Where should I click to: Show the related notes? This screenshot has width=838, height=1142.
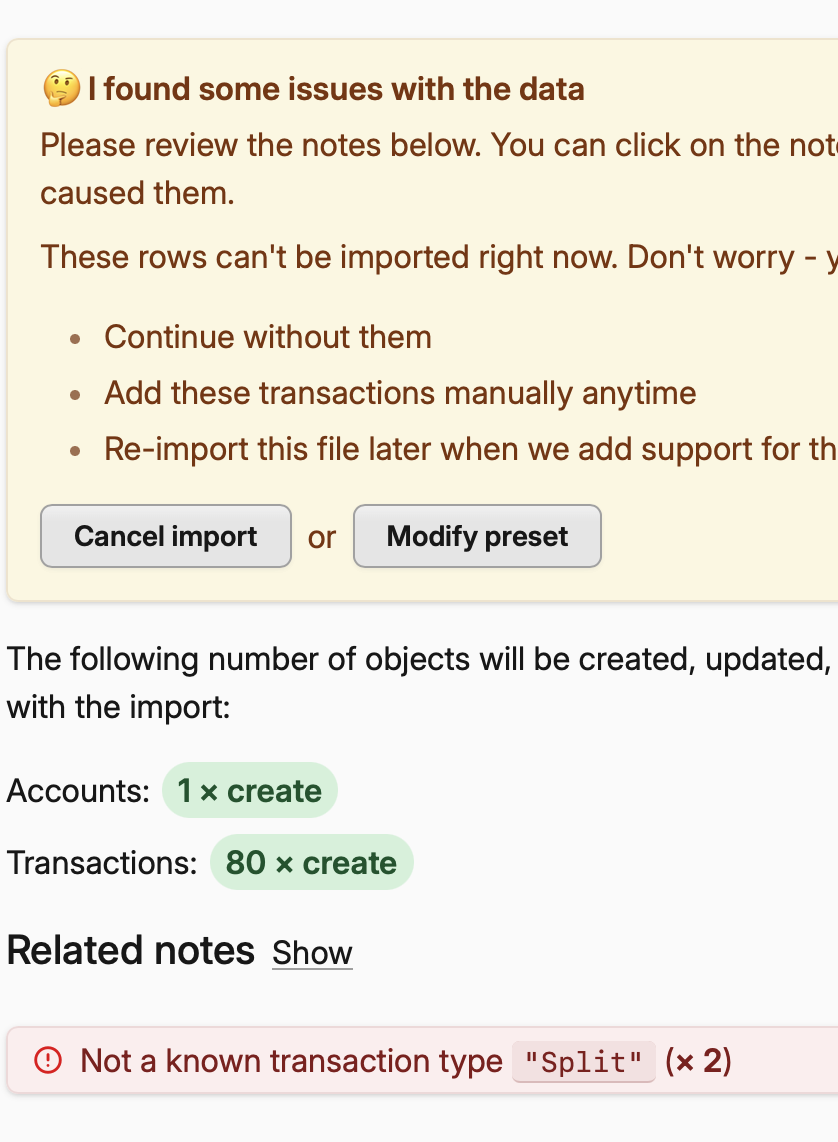click(312, 953)
